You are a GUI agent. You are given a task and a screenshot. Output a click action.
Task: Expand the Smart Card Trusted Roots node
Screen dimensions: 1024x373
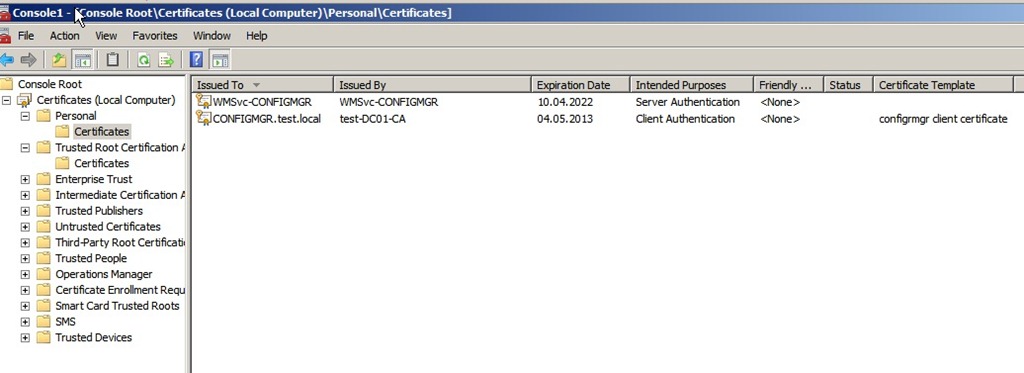(x=25, y=306)
